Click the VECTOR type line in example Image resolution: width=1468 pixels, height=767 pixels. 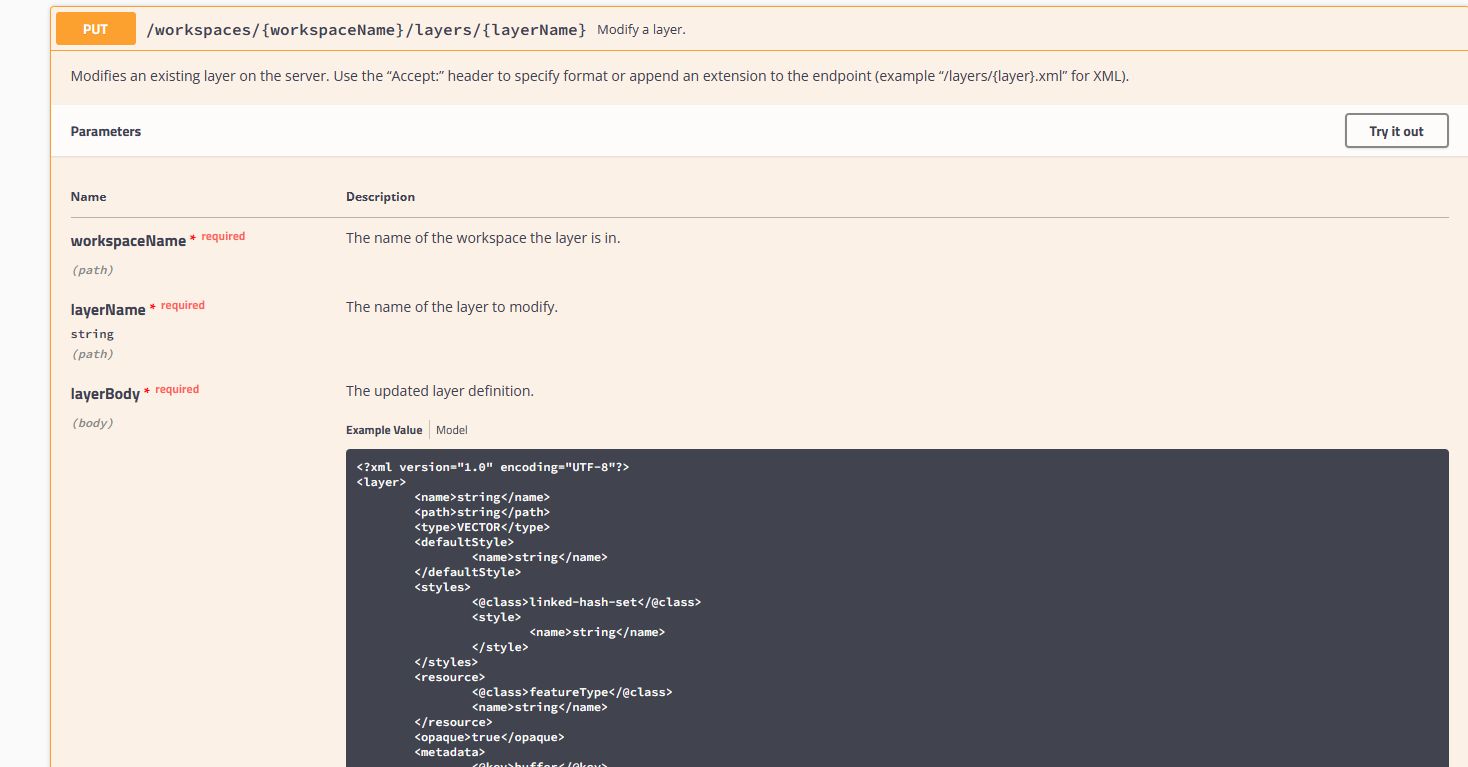pos(482,526)
